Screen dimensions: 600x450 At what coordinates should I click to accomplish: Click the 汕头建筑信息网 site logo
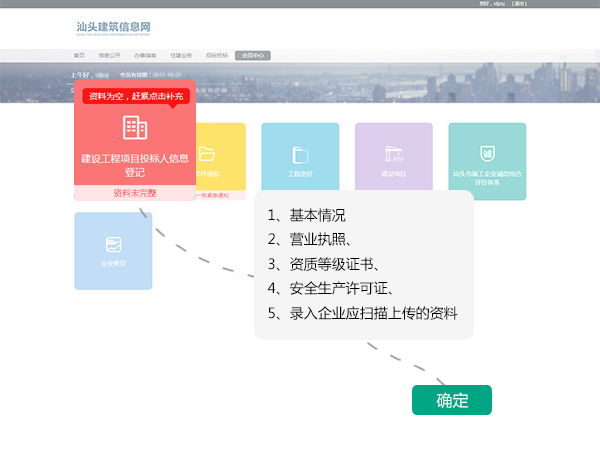point(115,28)
